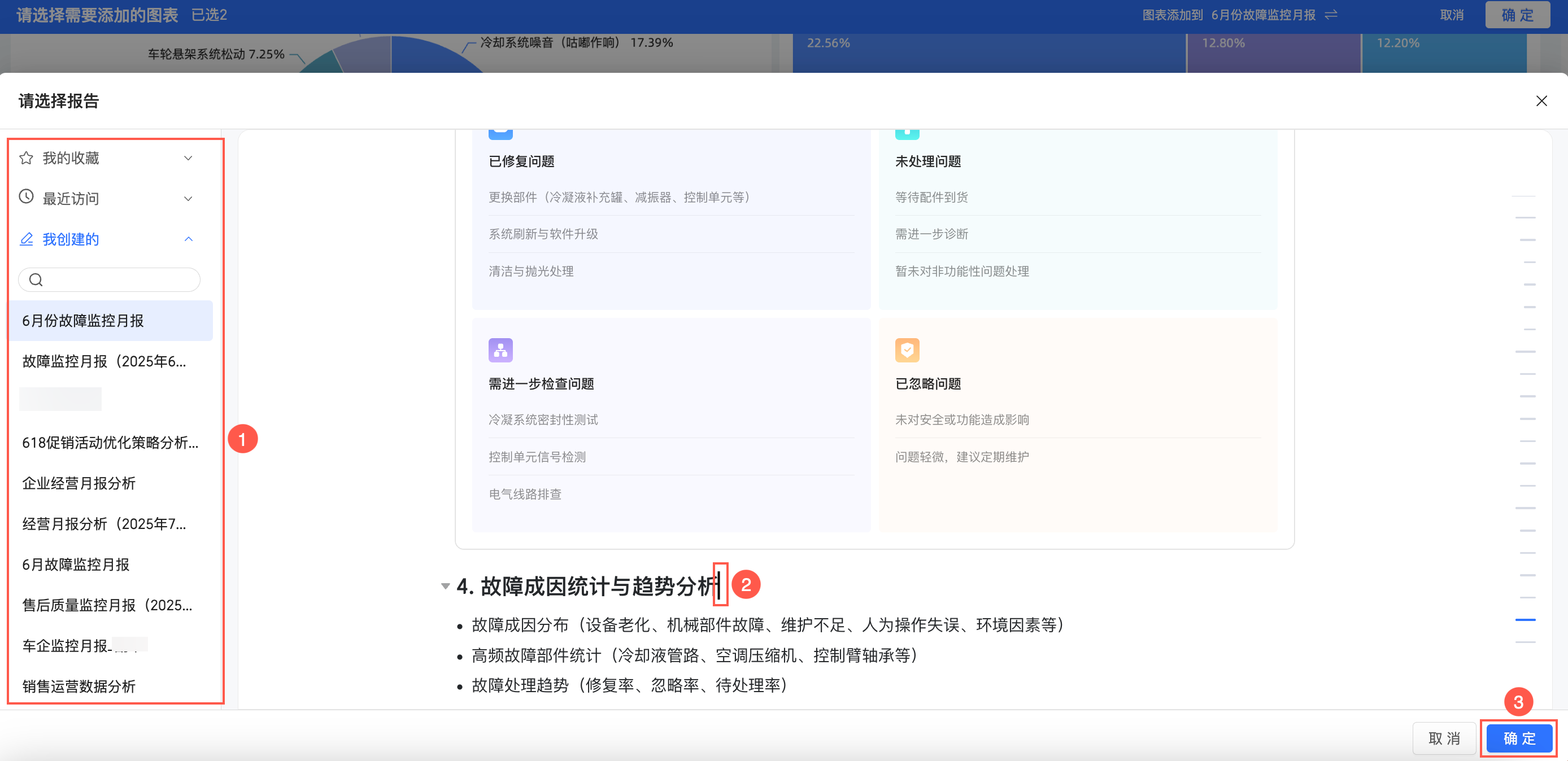Click text 需进一步诊断

click(x=931, y=234)
